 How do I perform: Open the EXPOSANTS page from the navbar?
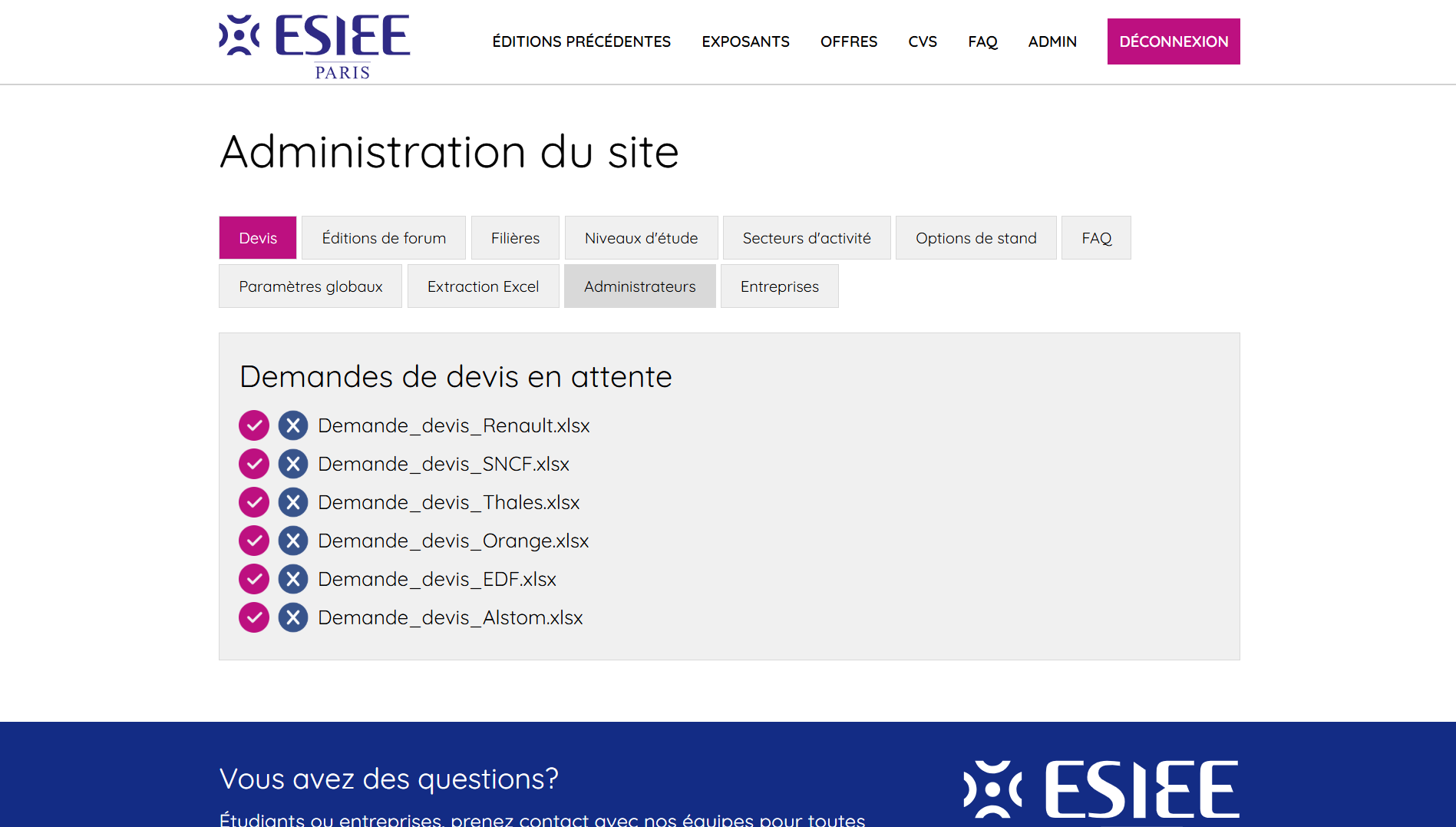click(745, 41)
